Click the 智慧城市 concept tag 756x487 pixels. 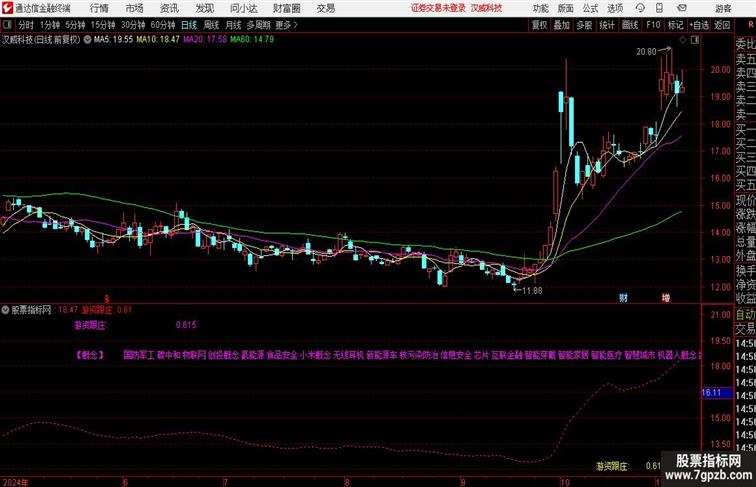(x=640, y=355)
